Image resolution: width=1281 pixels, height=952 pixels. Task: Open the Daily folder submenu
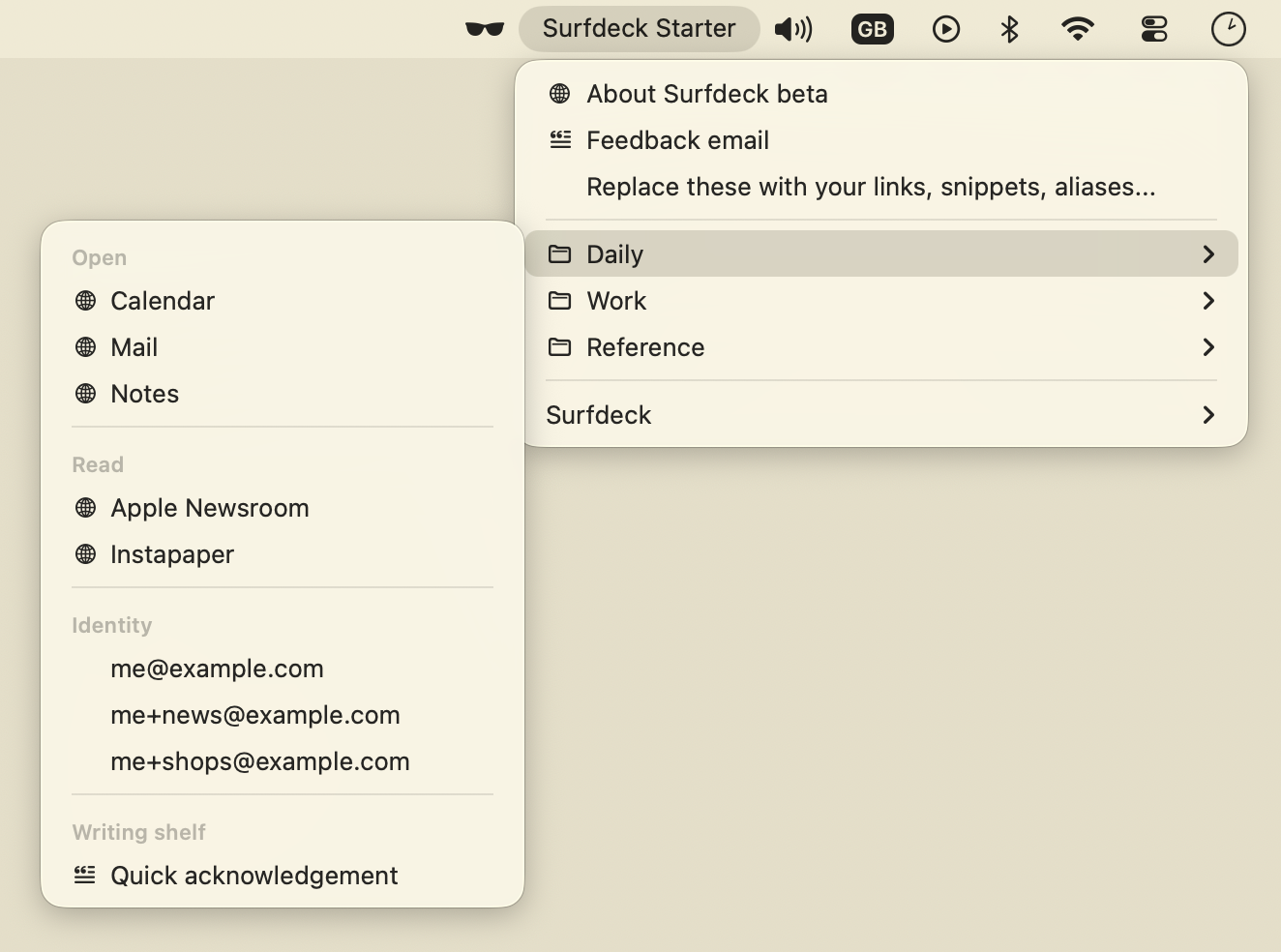click(881, 253)
